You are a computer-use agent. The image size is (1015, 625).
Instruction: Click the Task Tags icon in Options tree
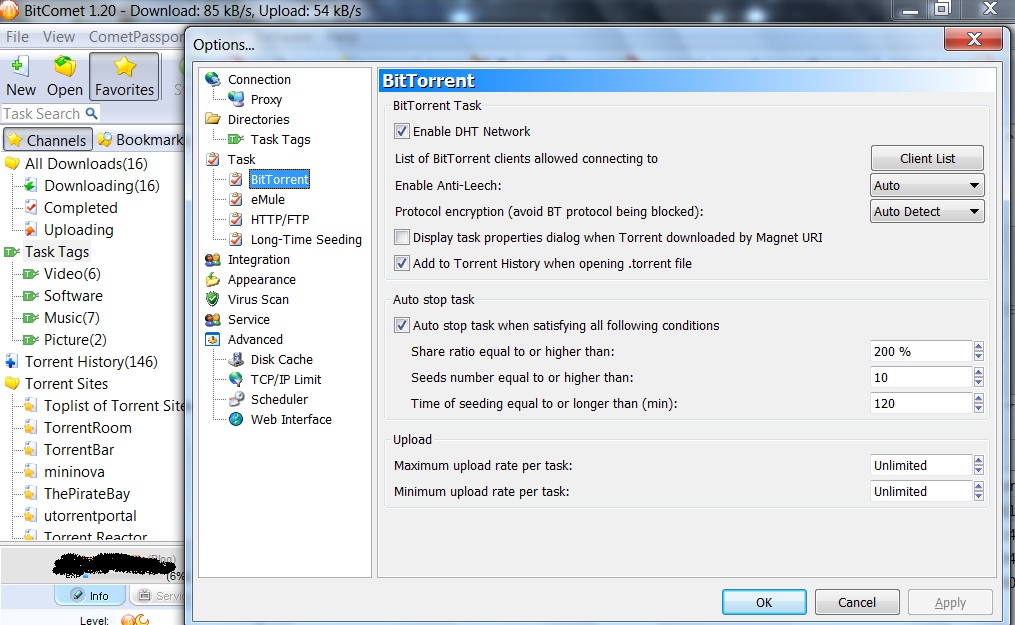[236, 139]
